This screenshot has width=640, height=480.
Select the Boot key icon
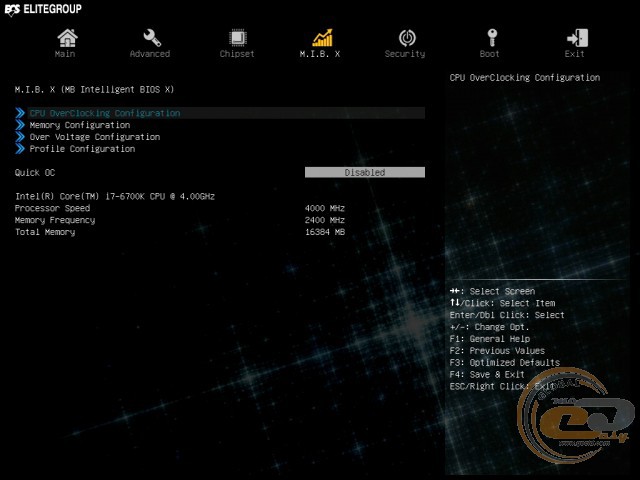(x=492, y=38)
